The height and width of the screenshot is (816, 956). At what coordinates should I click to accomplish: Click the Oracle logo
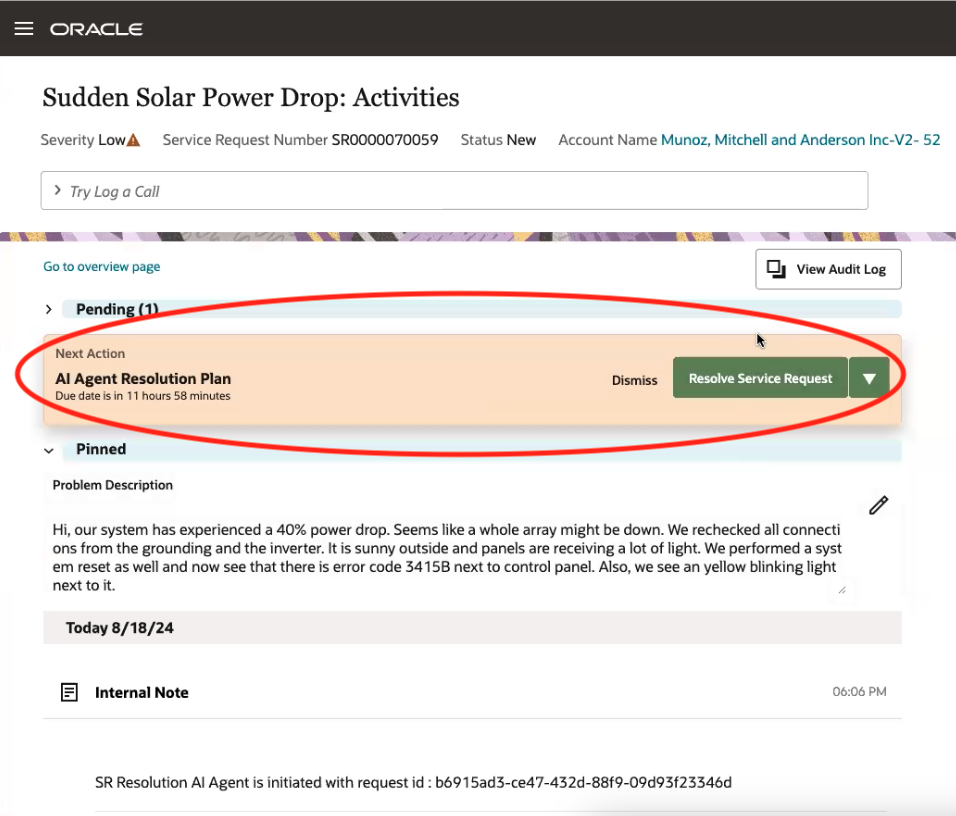tap(96, 29)
